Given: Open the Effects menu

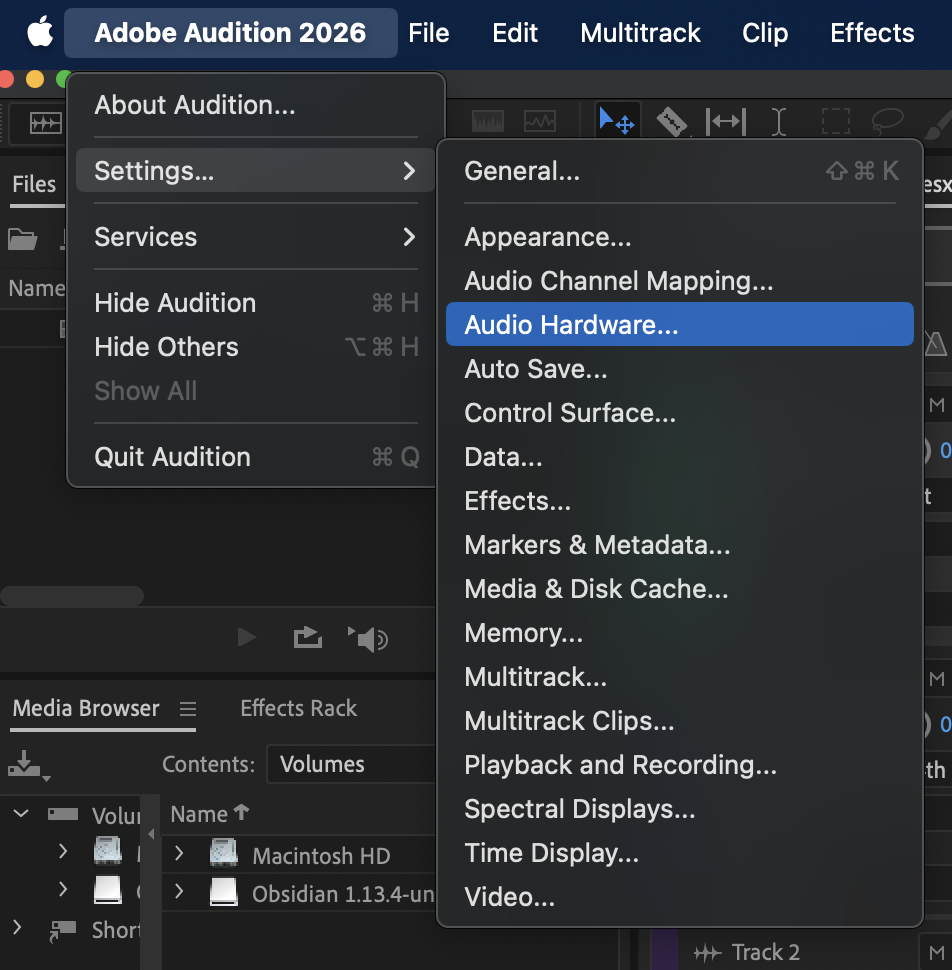Looking at the screenshot, I should coord(872,33).
